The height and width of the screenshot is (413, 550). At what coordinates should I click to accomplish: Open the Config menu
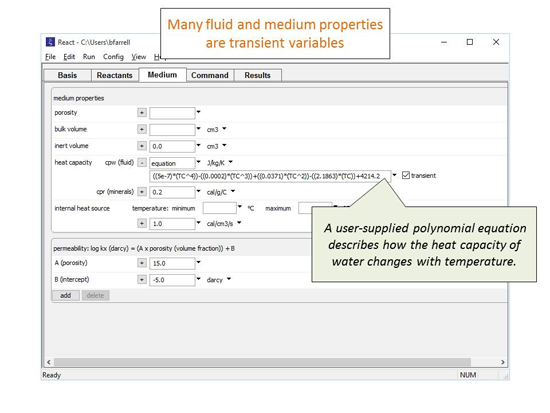[113, 57]
